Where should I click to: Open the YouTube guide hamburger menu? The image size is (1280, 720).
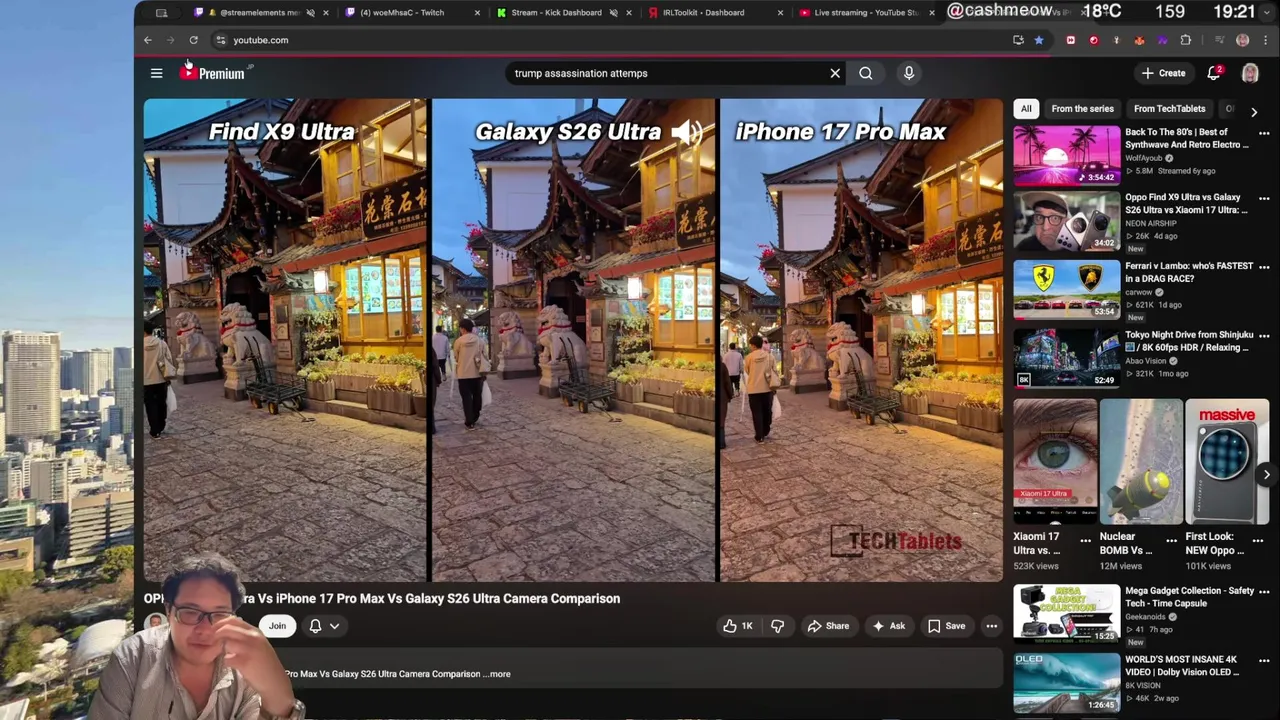156,73
